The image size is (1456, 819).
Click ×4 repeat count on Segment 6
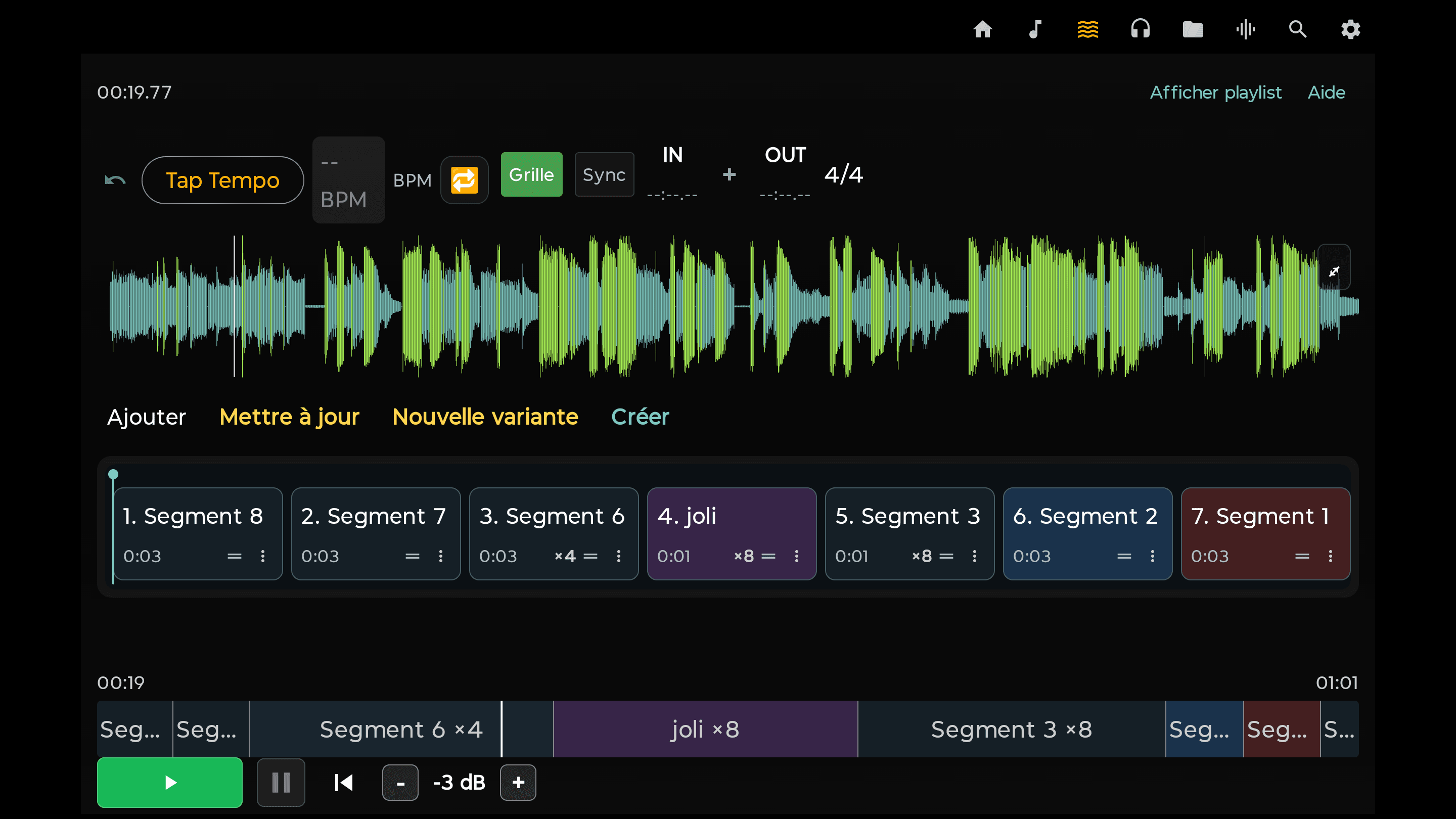click(x=565, y=556)
